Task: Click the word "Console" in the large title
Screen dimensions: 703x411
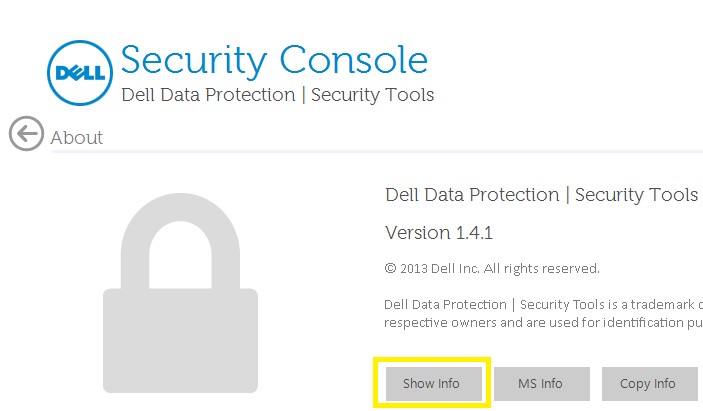Action: pyautogui.click(x=353, y=60)
